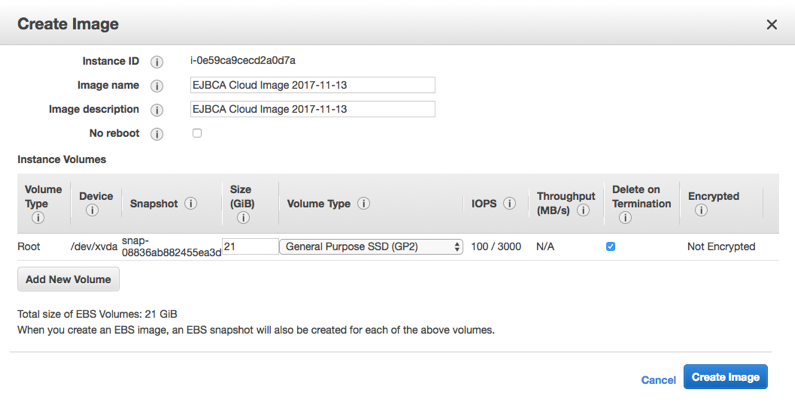Click the Device column info icon
The width and height of the screenshot is (795, 402).
point(92,211)
